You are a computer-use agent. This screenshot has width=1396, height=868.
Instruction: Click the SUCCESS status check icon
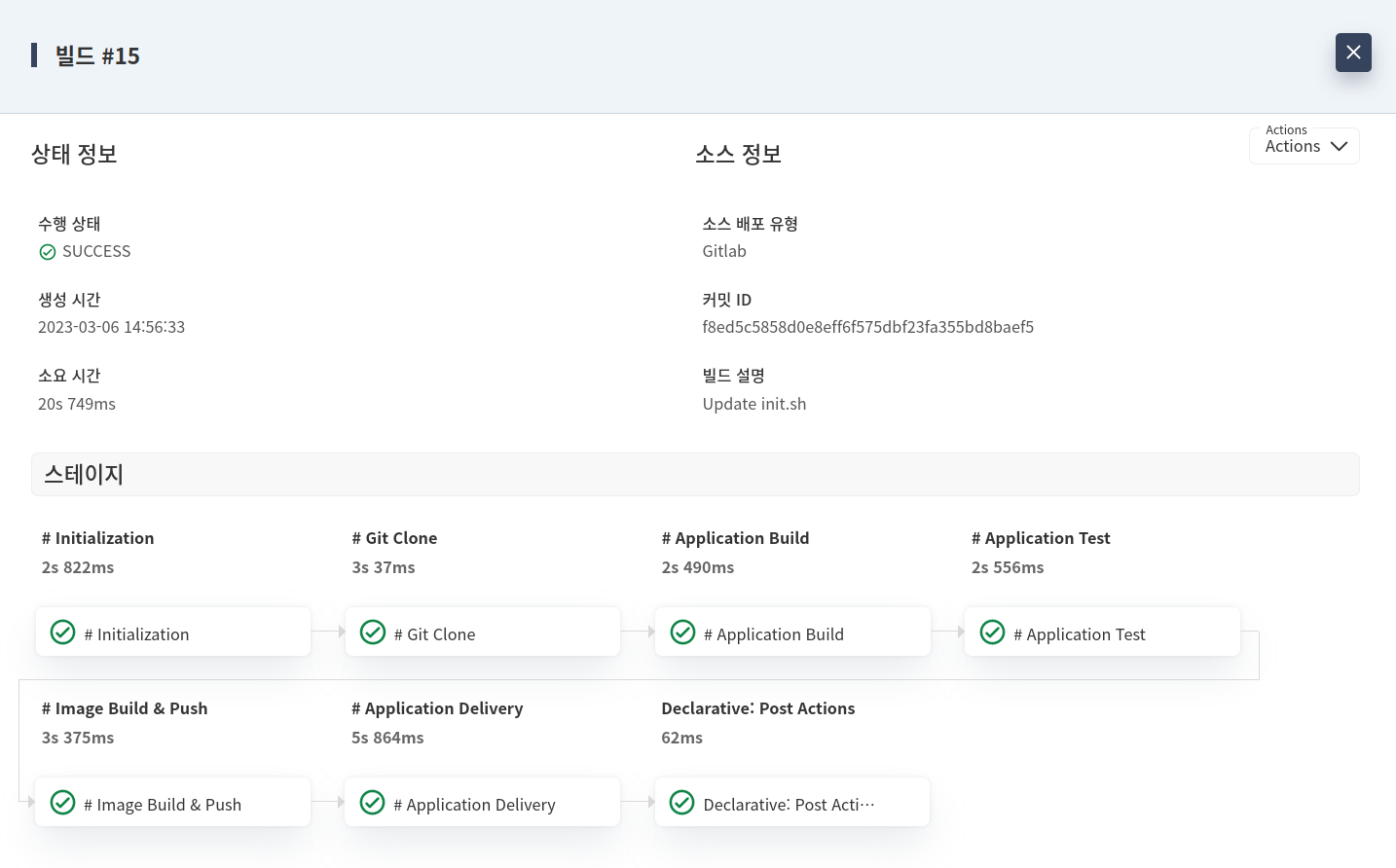(x=48, y=252)
